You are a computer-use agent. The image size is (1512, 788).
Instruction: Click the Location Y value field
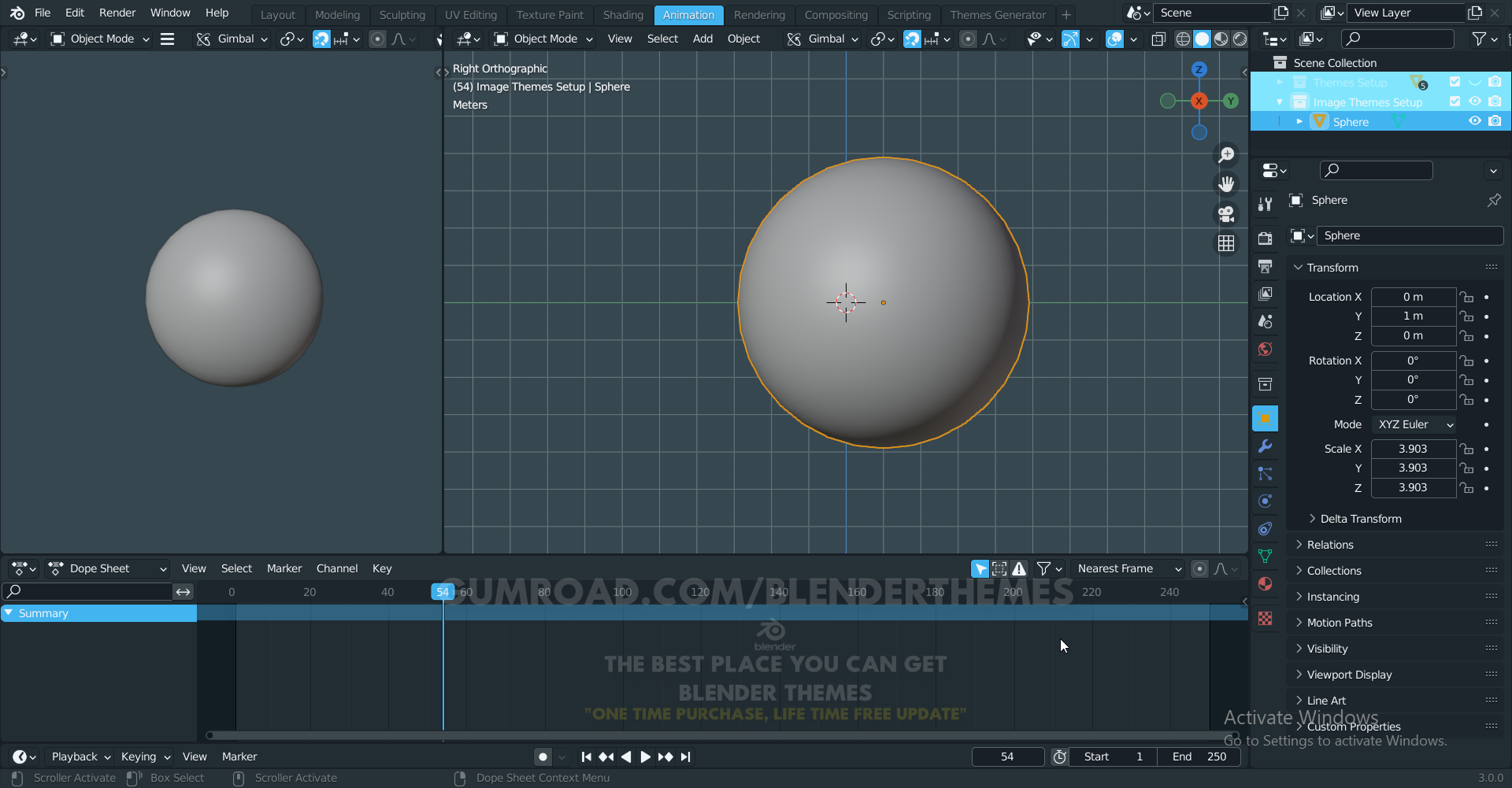1414,316
